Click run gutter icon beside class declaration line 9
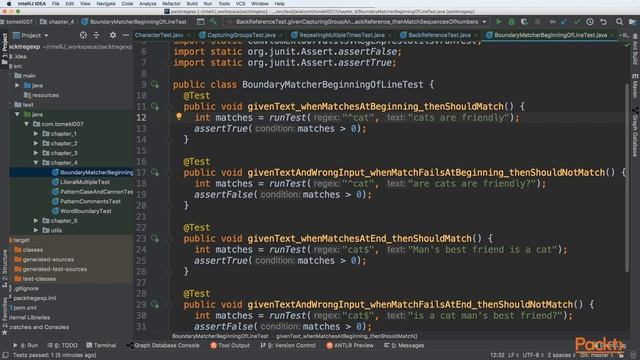Viewport: 640px width, 360px height. pyautogui.click(x=155, y=84)
